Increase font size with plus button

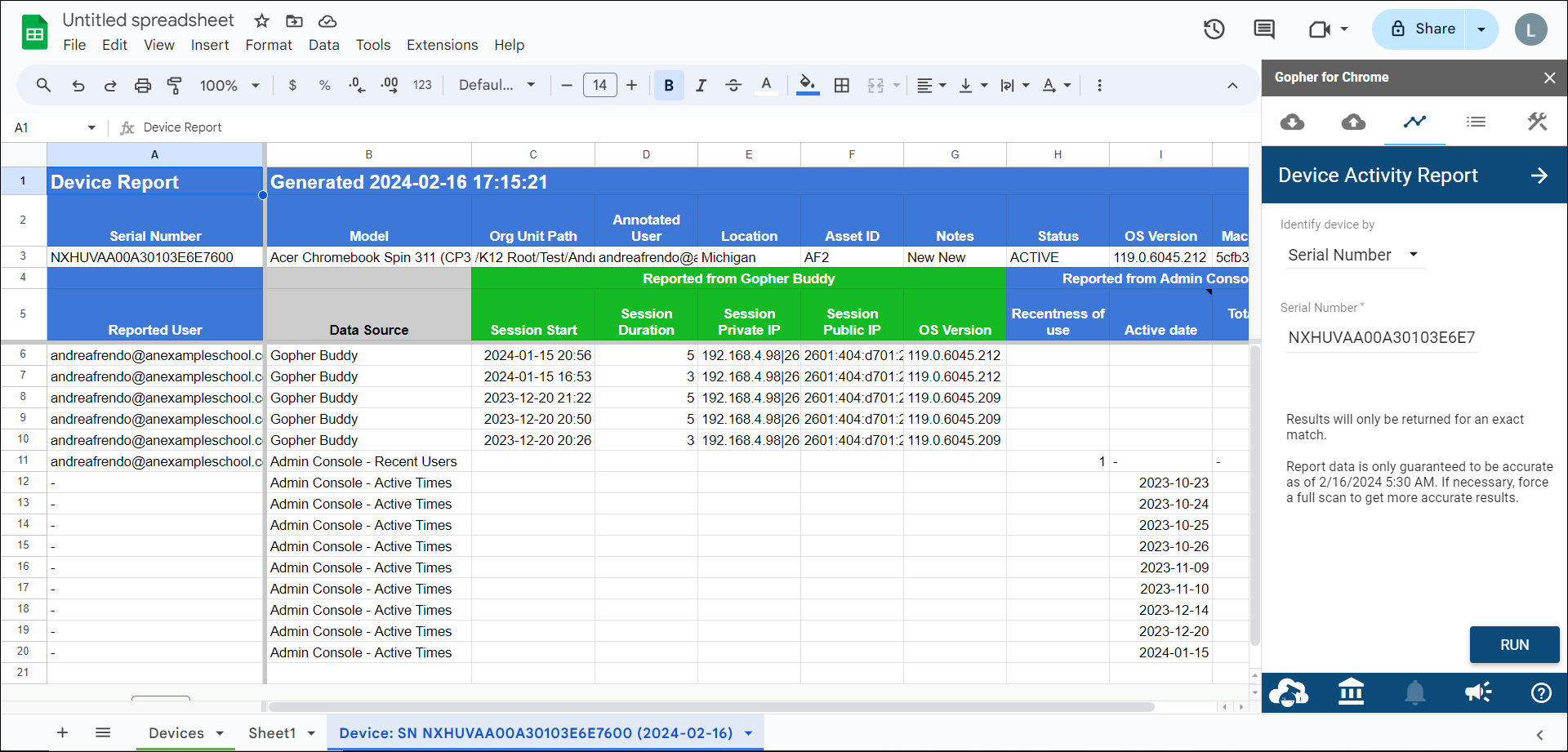pos(632,85)
